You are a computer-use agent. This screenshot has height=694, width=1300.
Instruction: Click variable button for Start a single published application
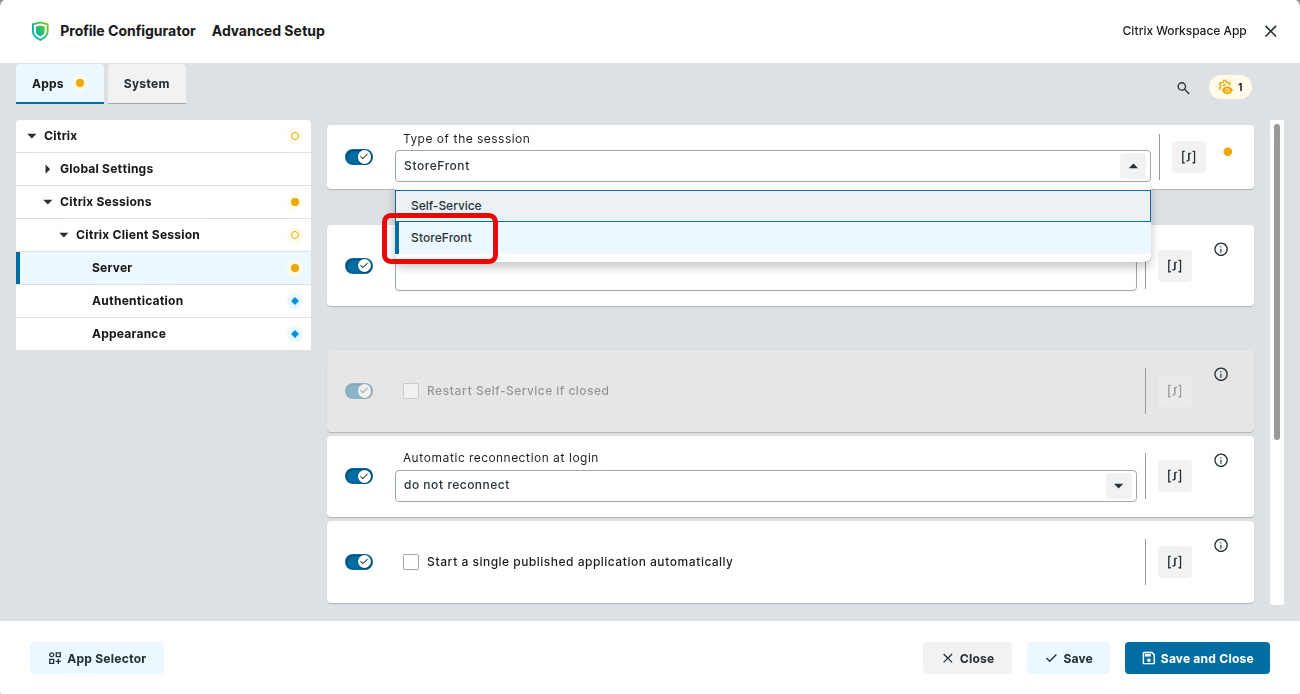pos(1175,562)
